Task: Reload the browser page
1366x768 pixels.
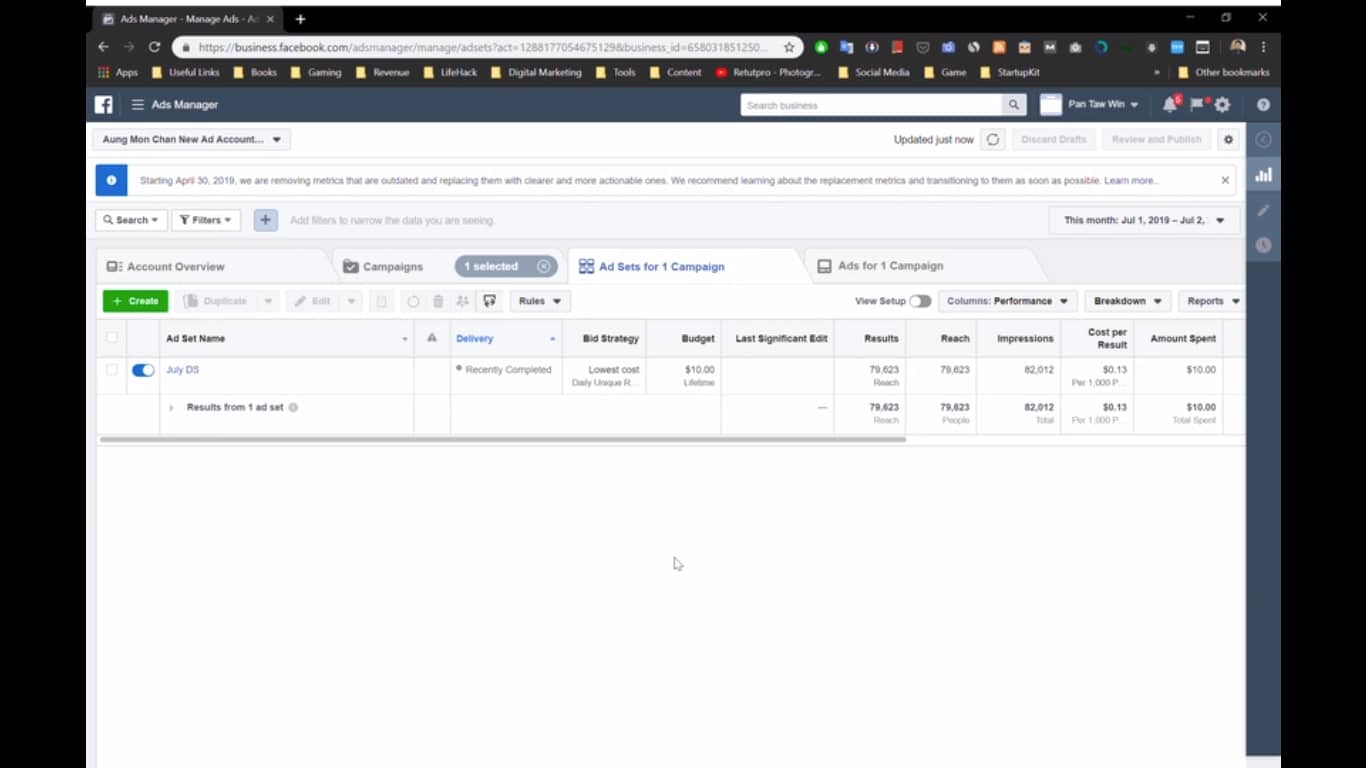Action: pyautogui.click(x=154, y=47)
